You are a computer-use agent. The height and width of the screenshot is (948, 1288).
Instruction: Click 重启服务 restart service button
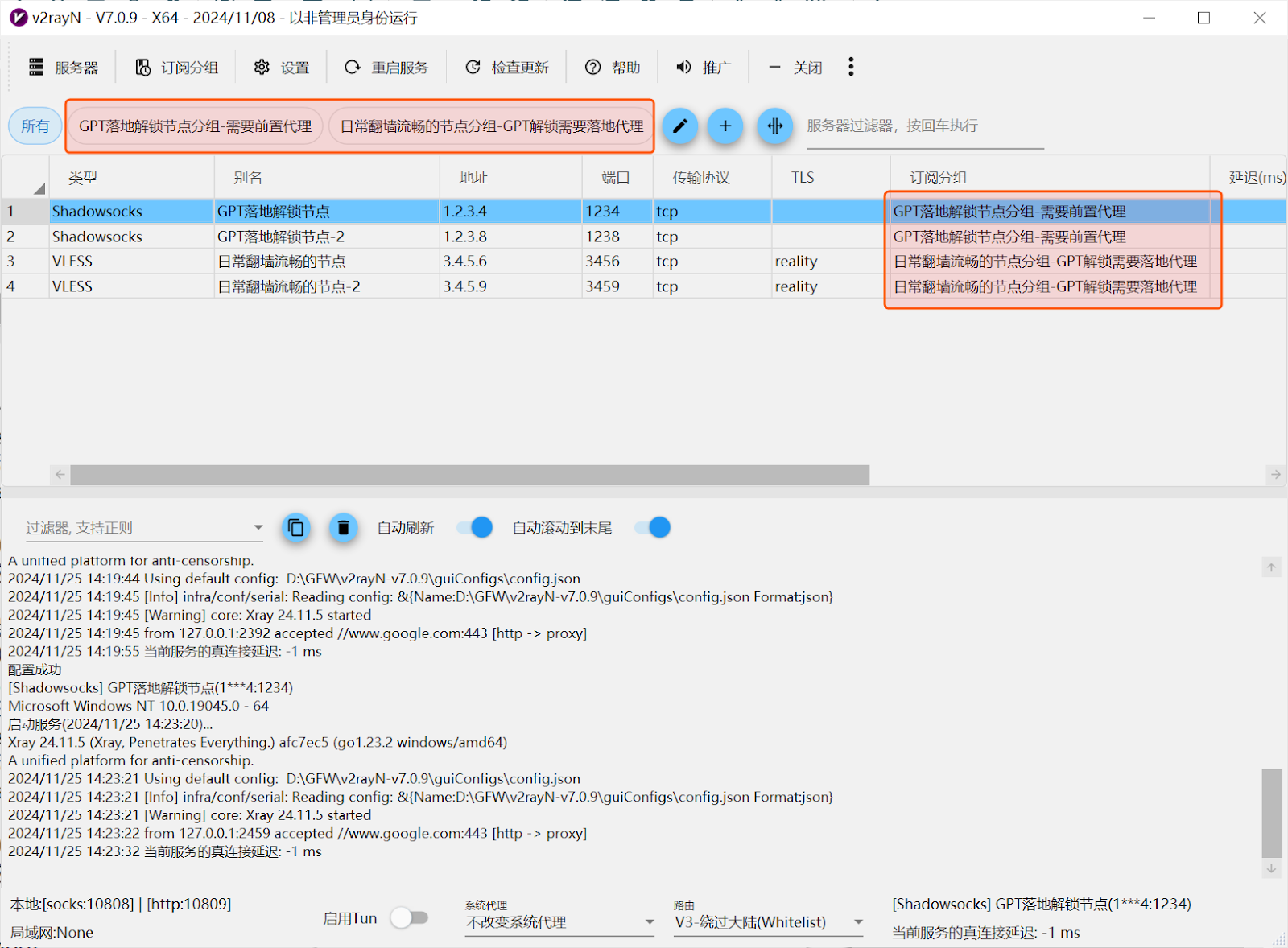pyautogui.click(x=386, y=68)
